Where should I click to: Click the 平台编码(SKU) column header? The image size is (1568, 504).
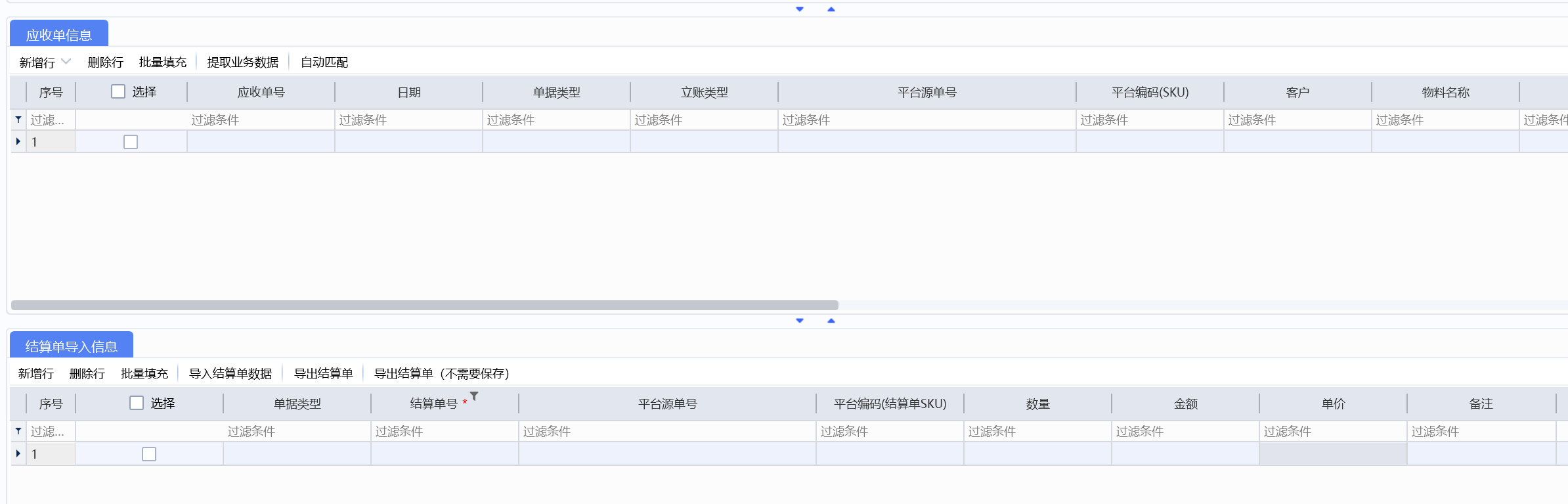(1150, 92)
